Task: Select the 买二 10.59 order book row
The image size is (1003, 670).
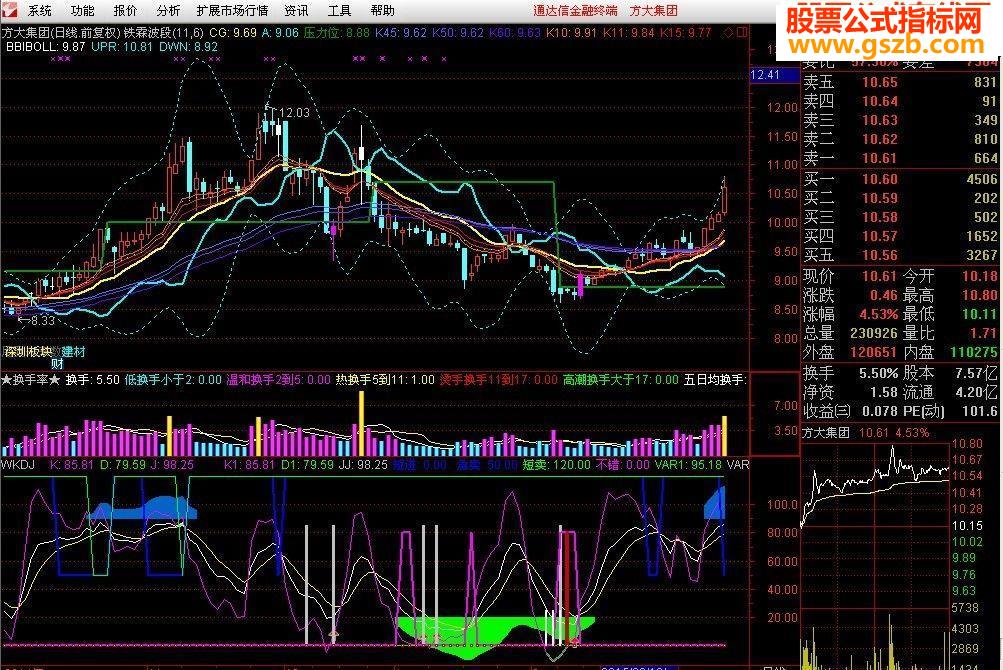Action: click(x=900, y=198)
